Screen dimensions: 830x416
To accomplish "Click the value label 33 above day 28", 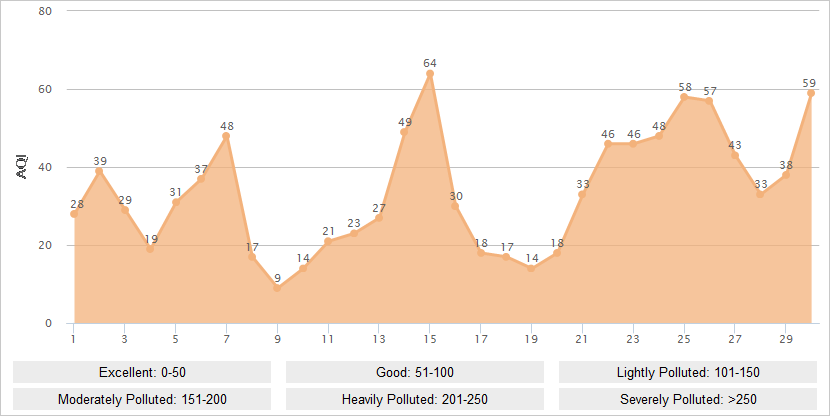I will (x=761, y=185).
